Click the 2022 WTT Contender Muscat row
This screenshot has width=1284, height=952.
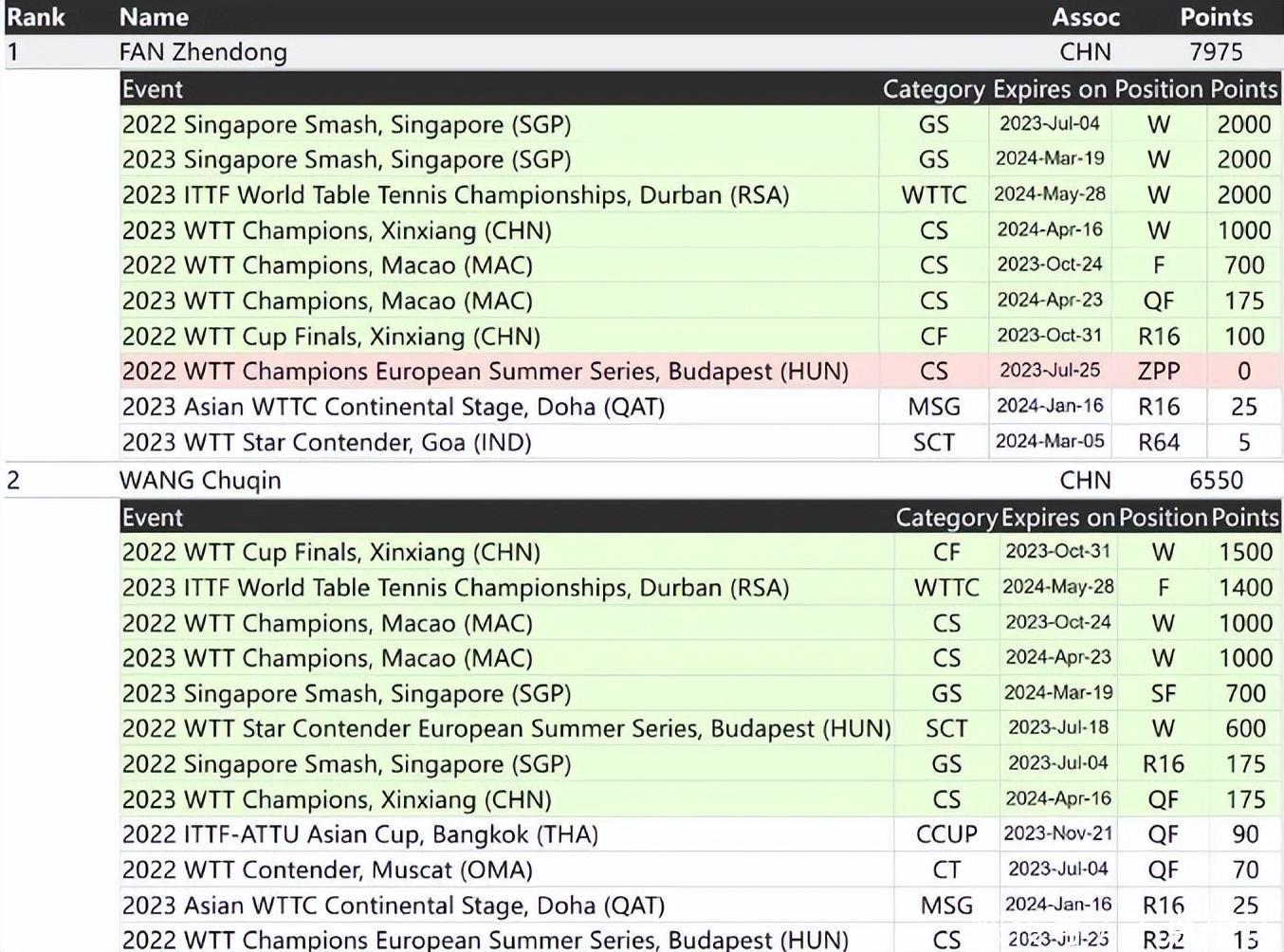(x=327, y=870)
